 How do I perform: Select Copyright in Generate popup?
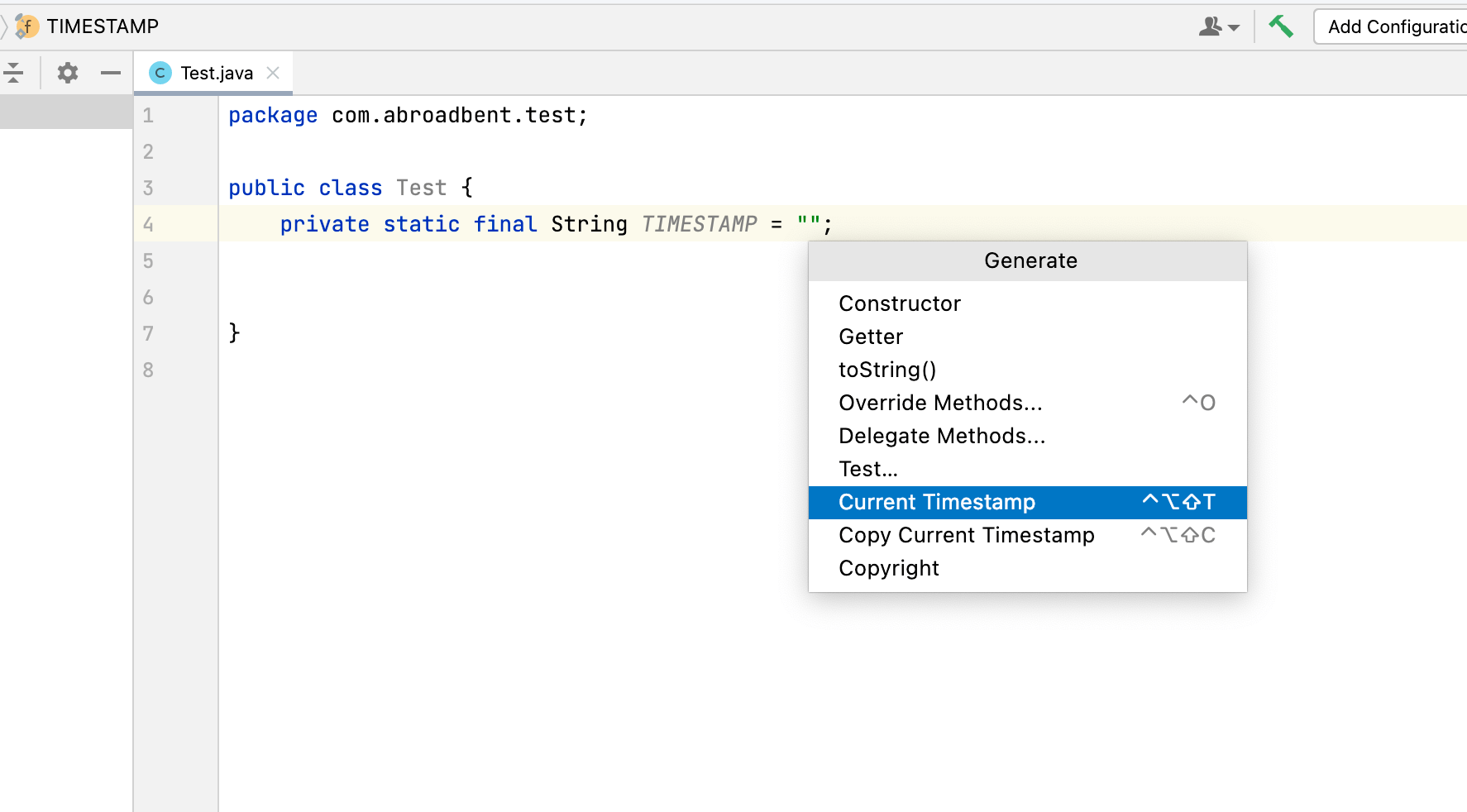tap(889, 568)
